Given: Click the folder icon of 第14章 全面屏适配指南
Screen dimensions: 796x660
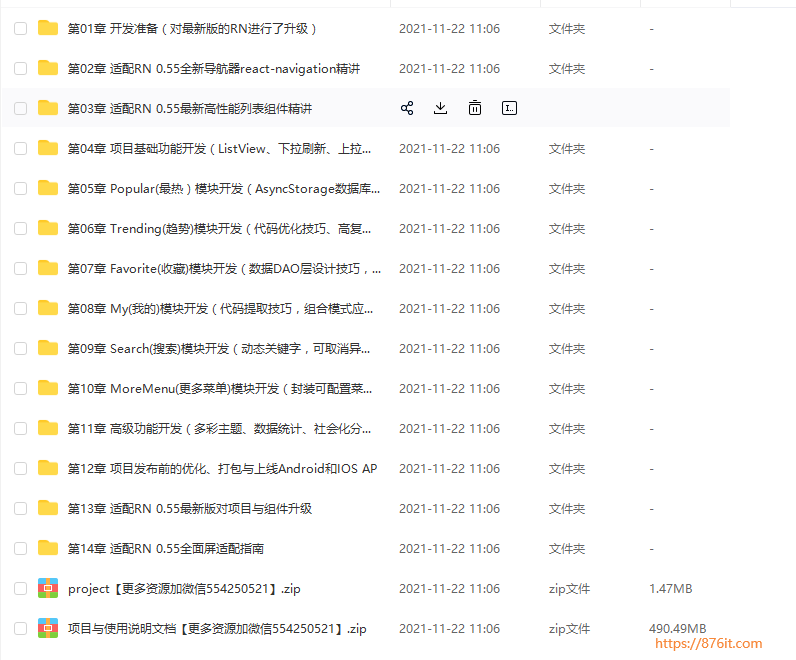Looking at the screenshot, I should 48,548.
